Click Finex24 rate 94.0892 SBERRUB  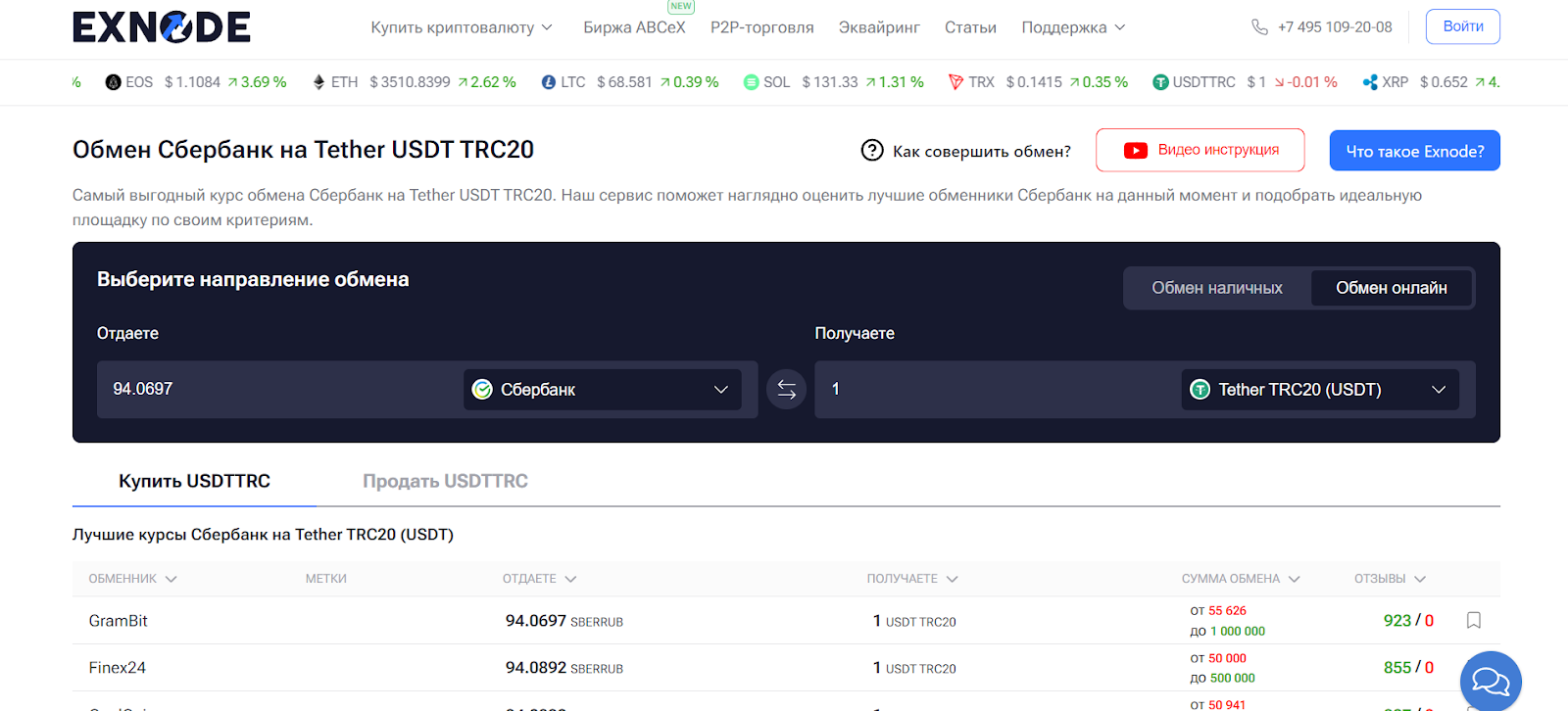(x=564, y=668)
